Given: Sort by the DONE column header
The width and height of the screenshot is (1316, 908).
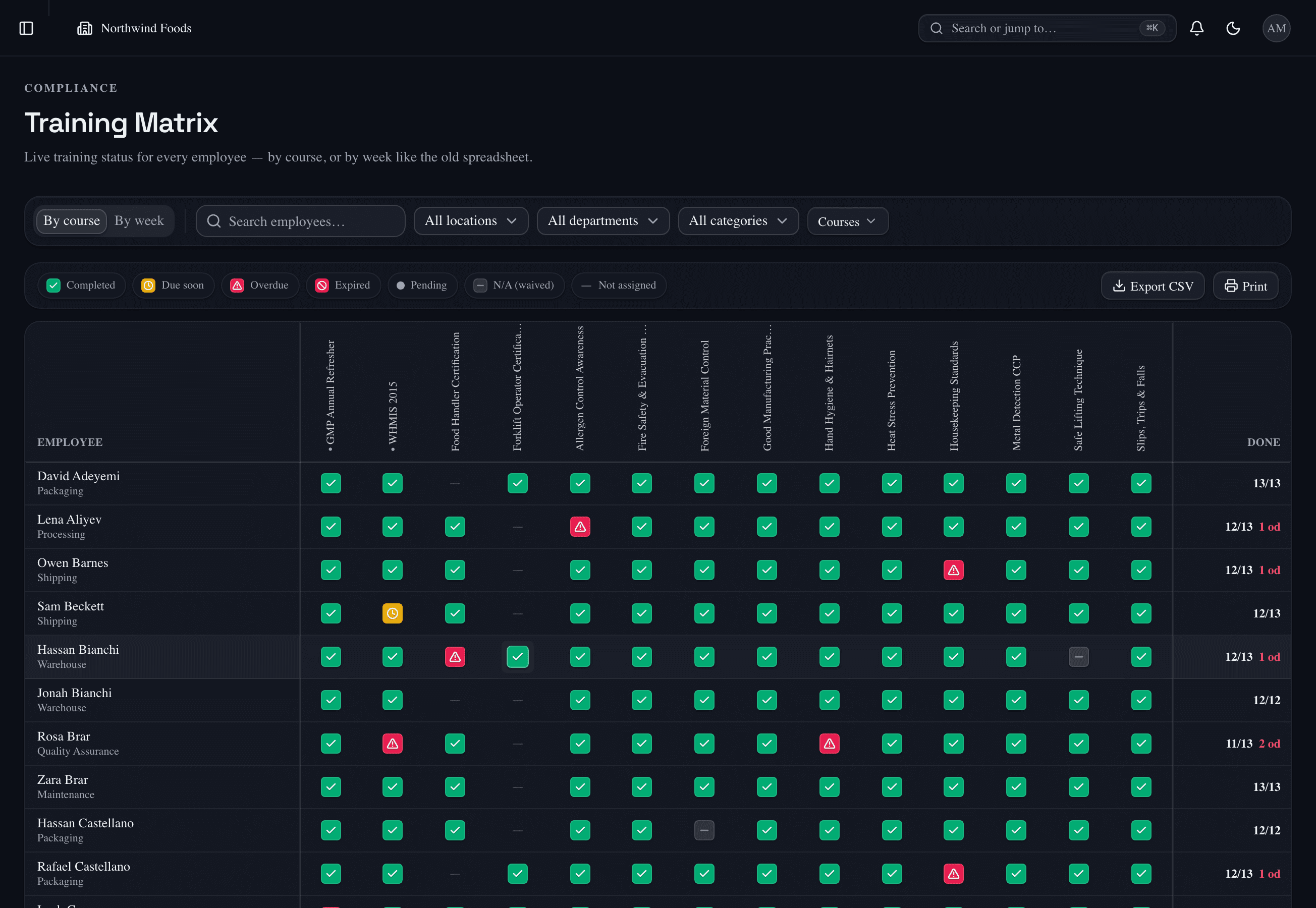Looking at the screenshot, I should (x=1264, y=442).
